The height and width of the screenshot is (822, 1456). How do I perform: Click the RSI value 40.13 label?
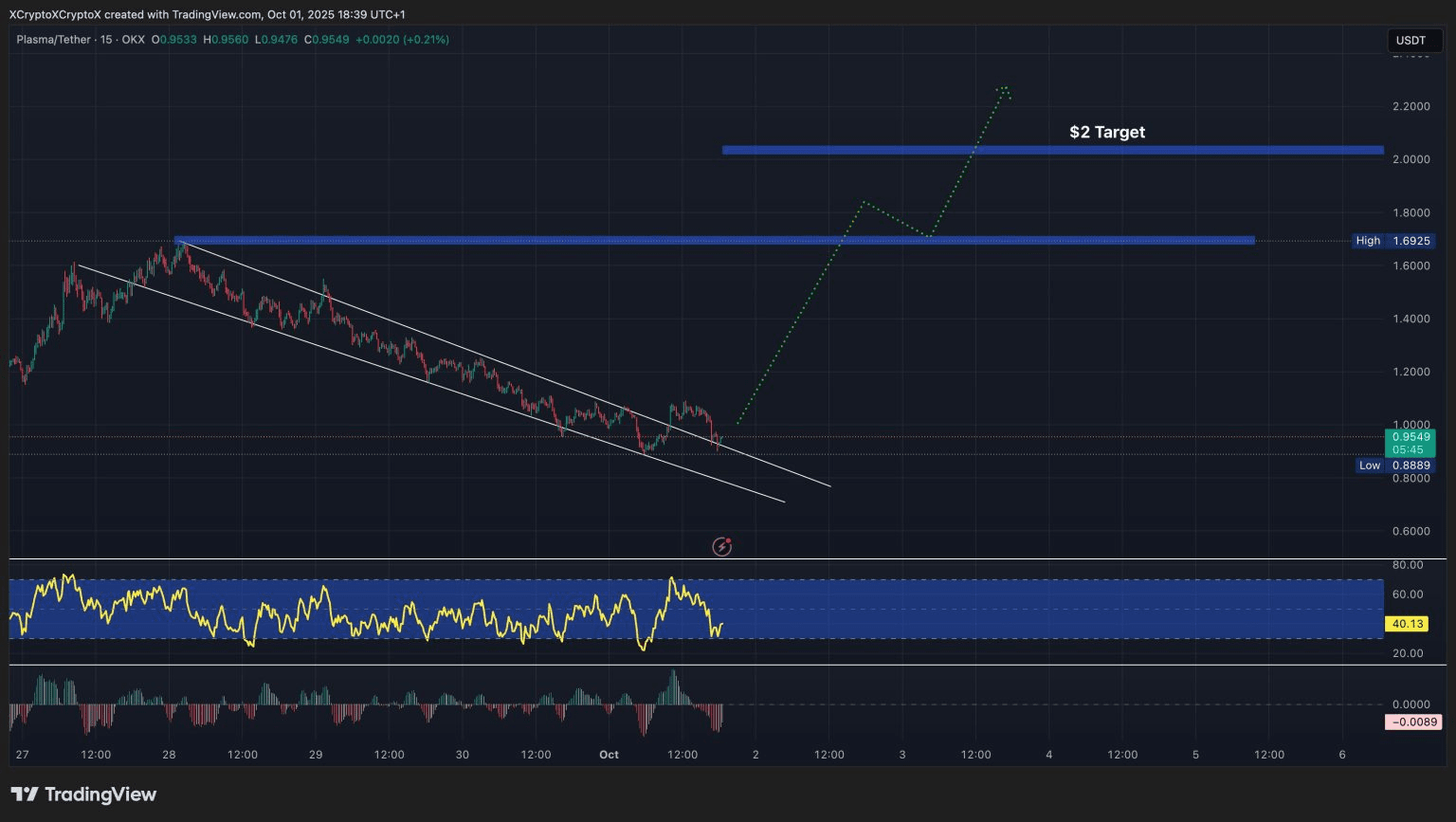(1408, 624)
